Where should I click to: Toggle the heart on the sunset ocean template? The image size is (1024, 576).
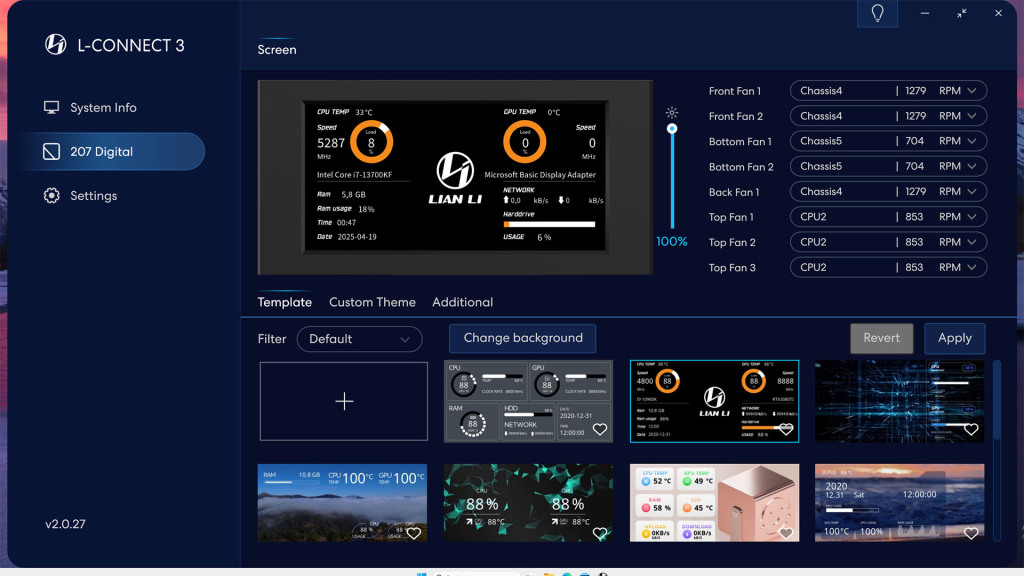coord(971,533)
